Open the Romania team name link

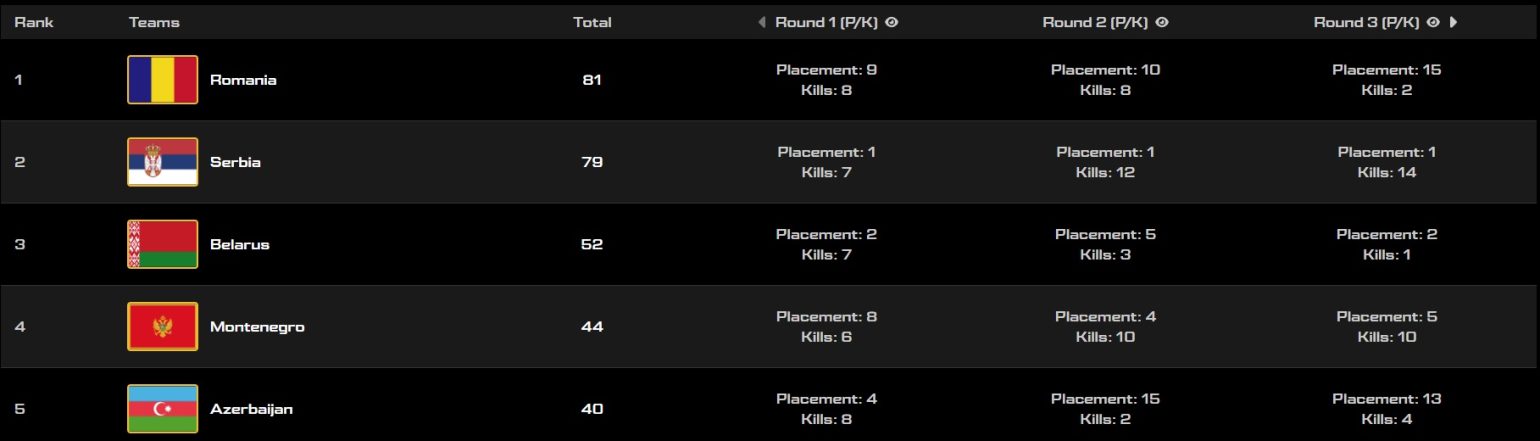pos(243,80)
